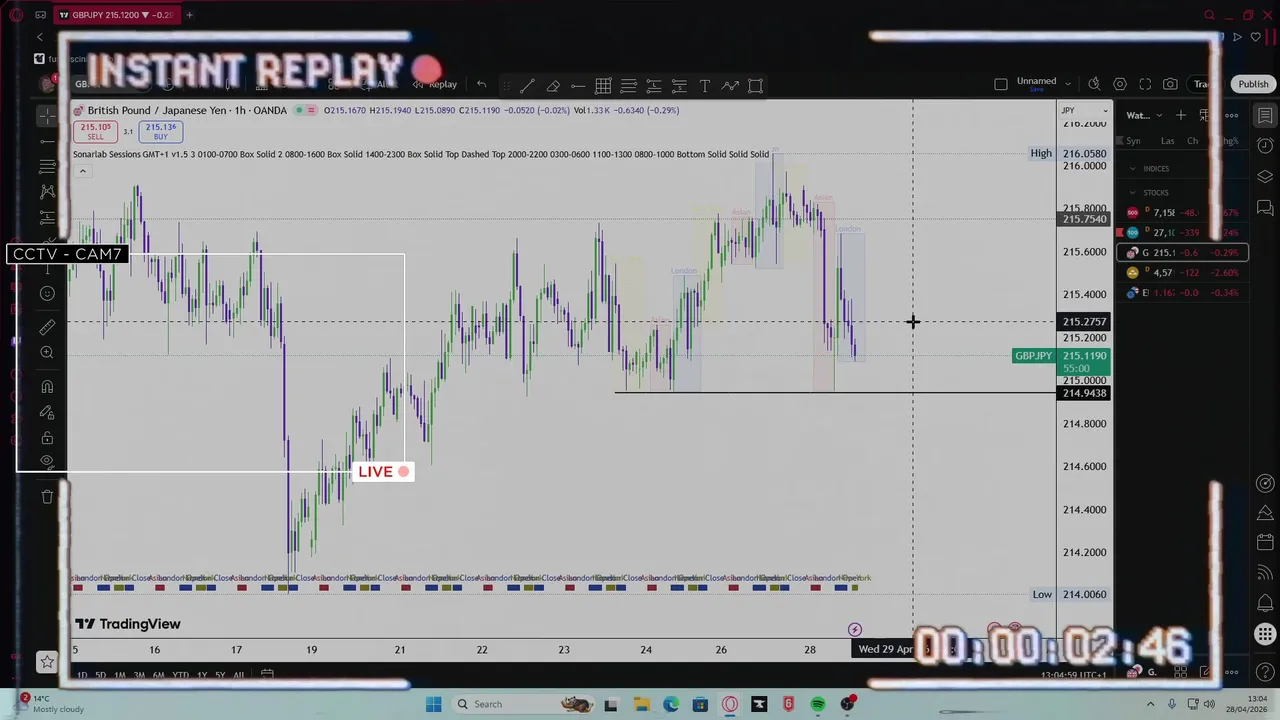Select the horizontal line tool
1280x720 pixels.
tap(578, 86)
